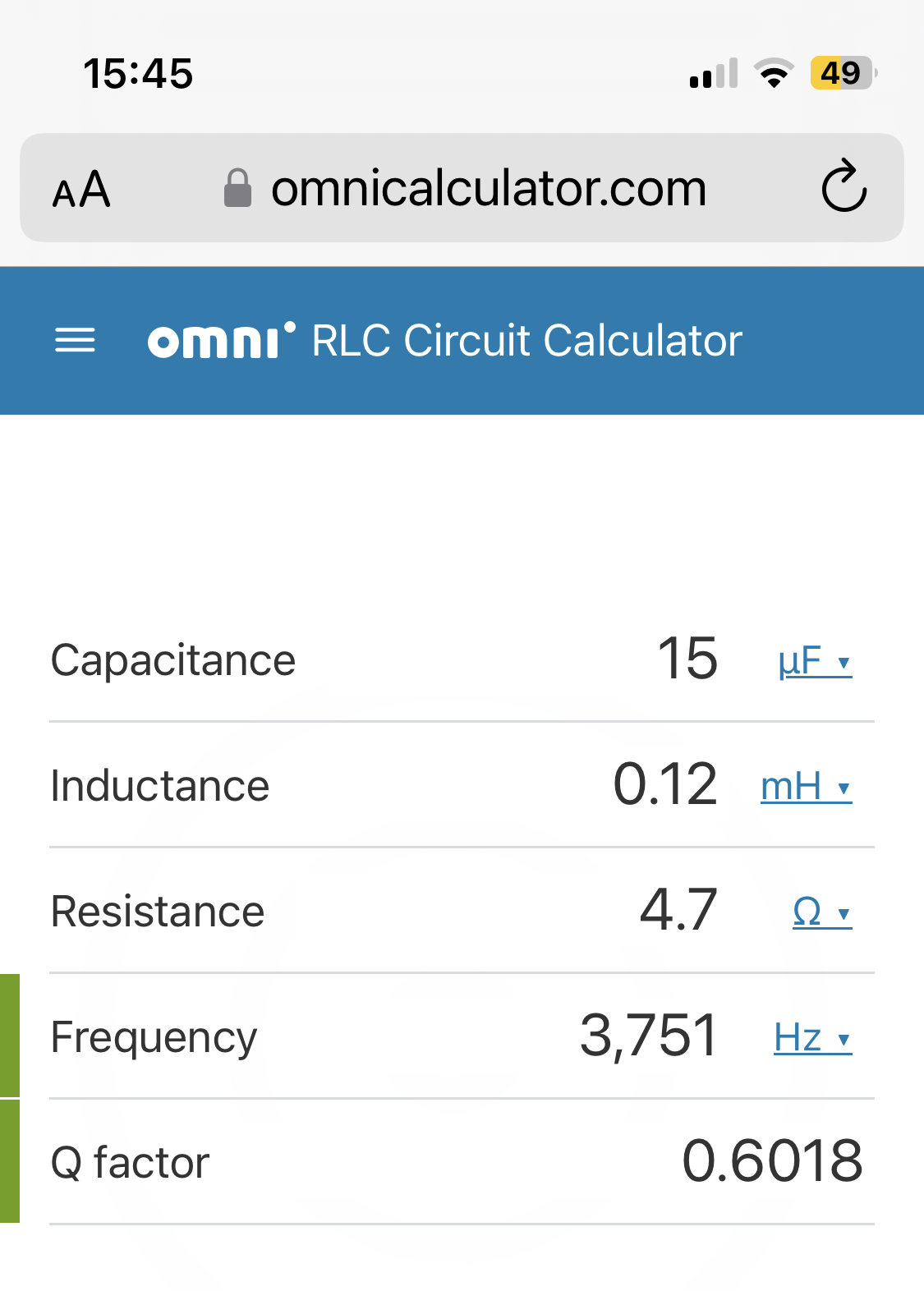924x1291 pixels.
Task: Select the Q factor value 0.6018
Action: coord(772,1161)
